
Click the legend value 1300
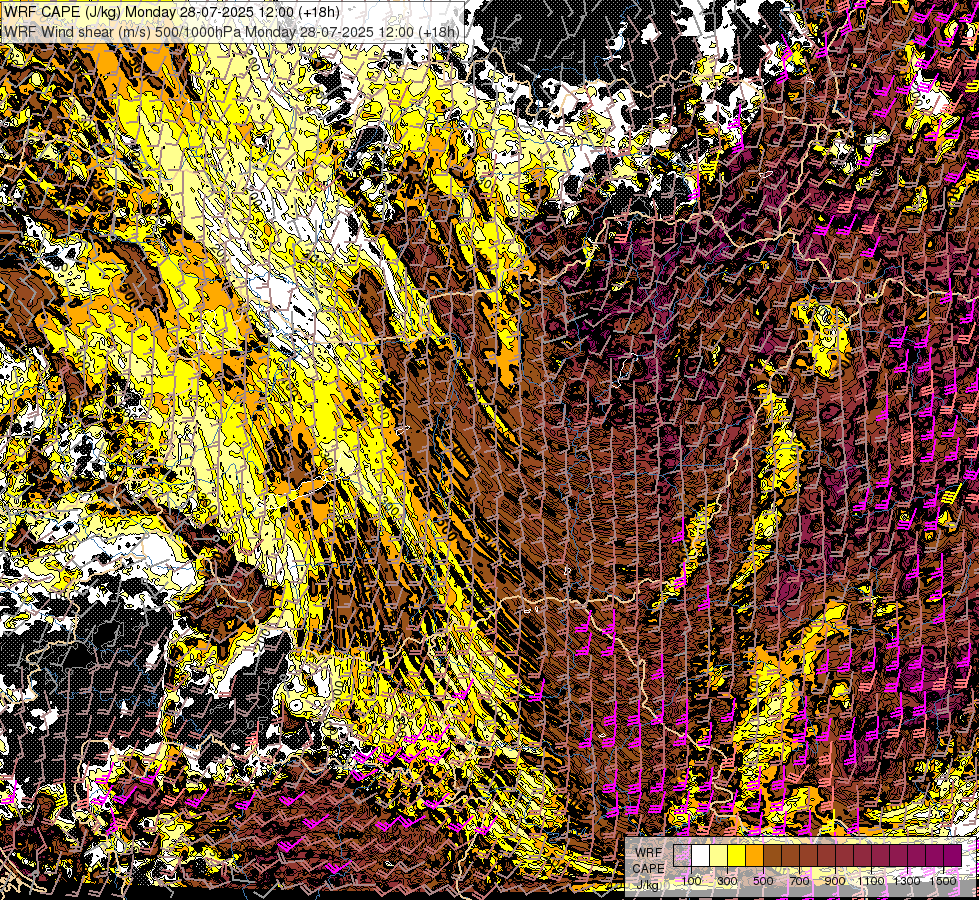tap(907, 881)
